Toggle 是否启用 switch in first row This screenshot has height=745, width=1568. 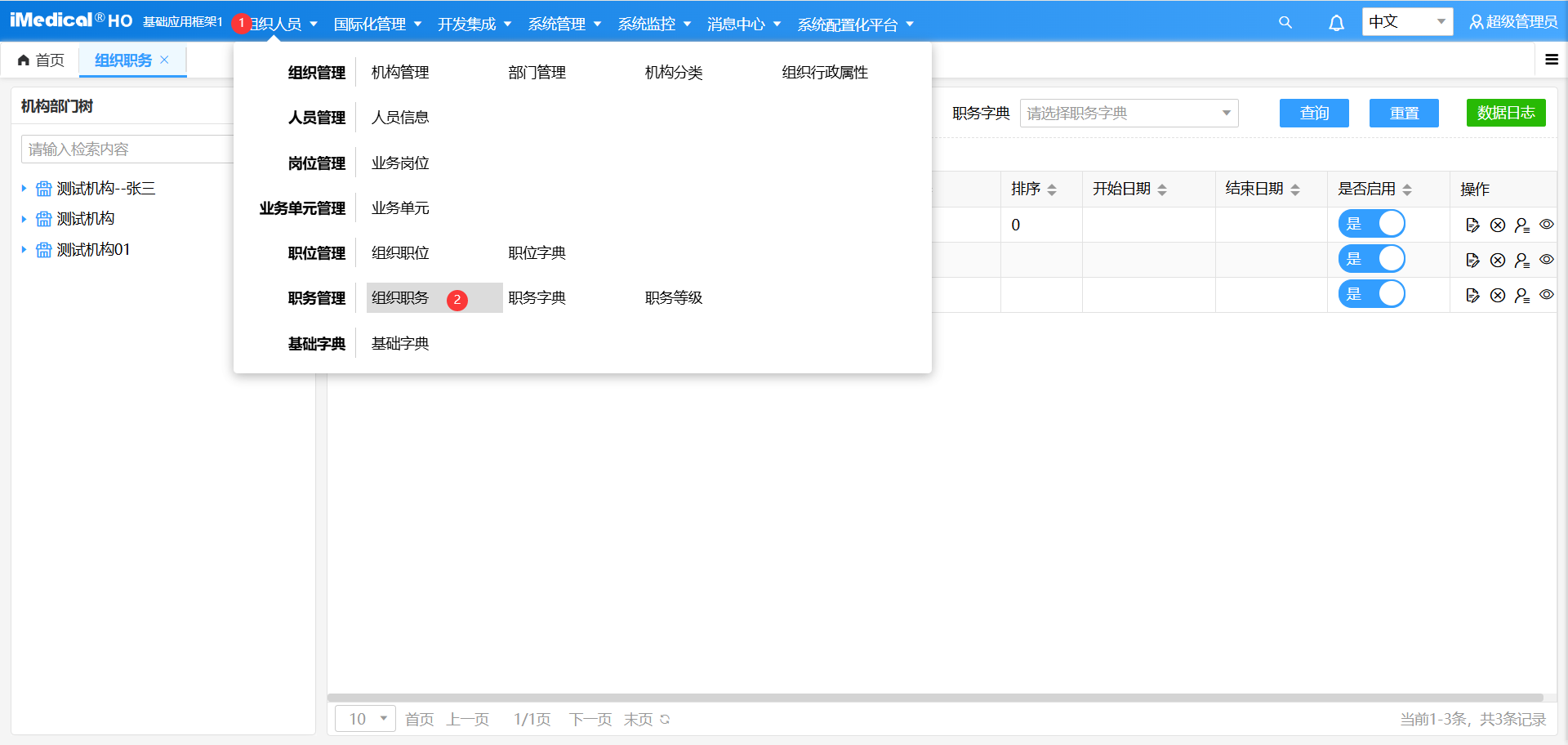tap(1372, 224)
